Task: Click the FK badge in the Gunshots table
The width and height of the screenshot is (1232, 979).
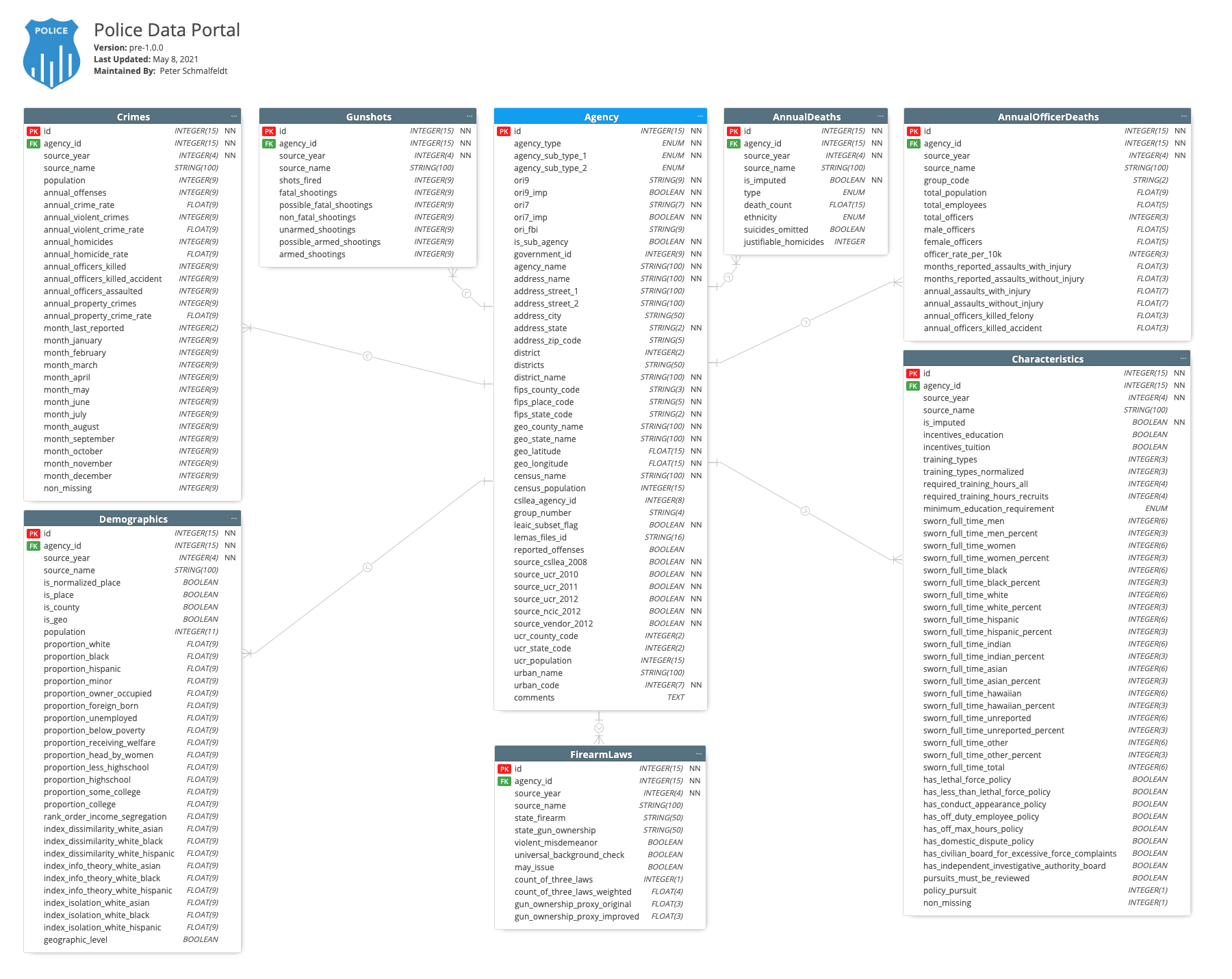Action: [269, 144]
